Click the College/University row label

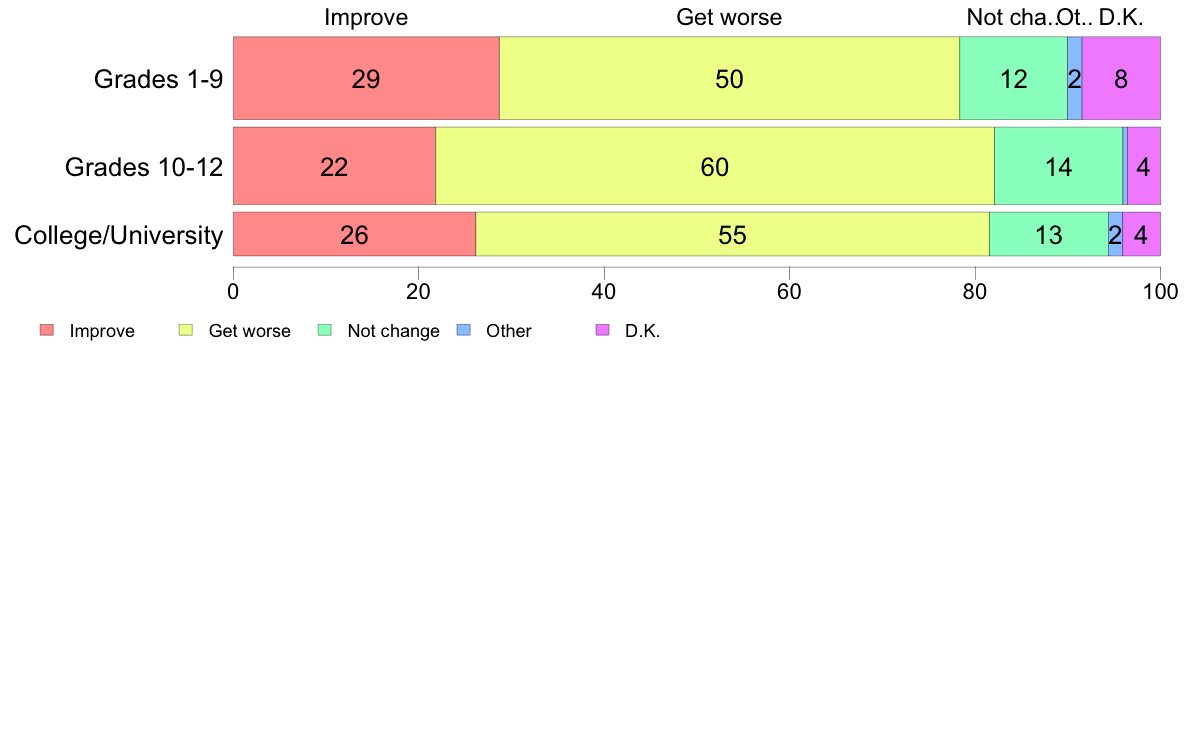pyautogui.click(x=119, y=235)
